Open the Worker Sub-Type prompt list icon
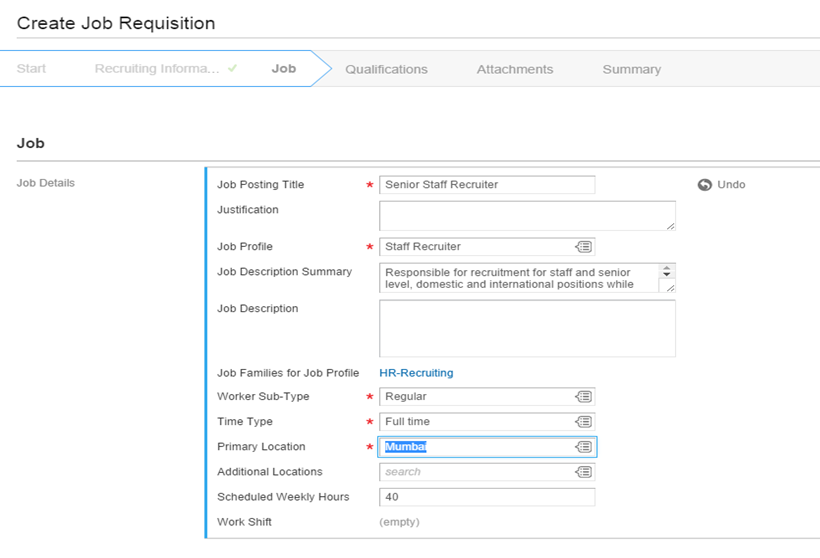This screenshot has height=558, width=820. 584,397
